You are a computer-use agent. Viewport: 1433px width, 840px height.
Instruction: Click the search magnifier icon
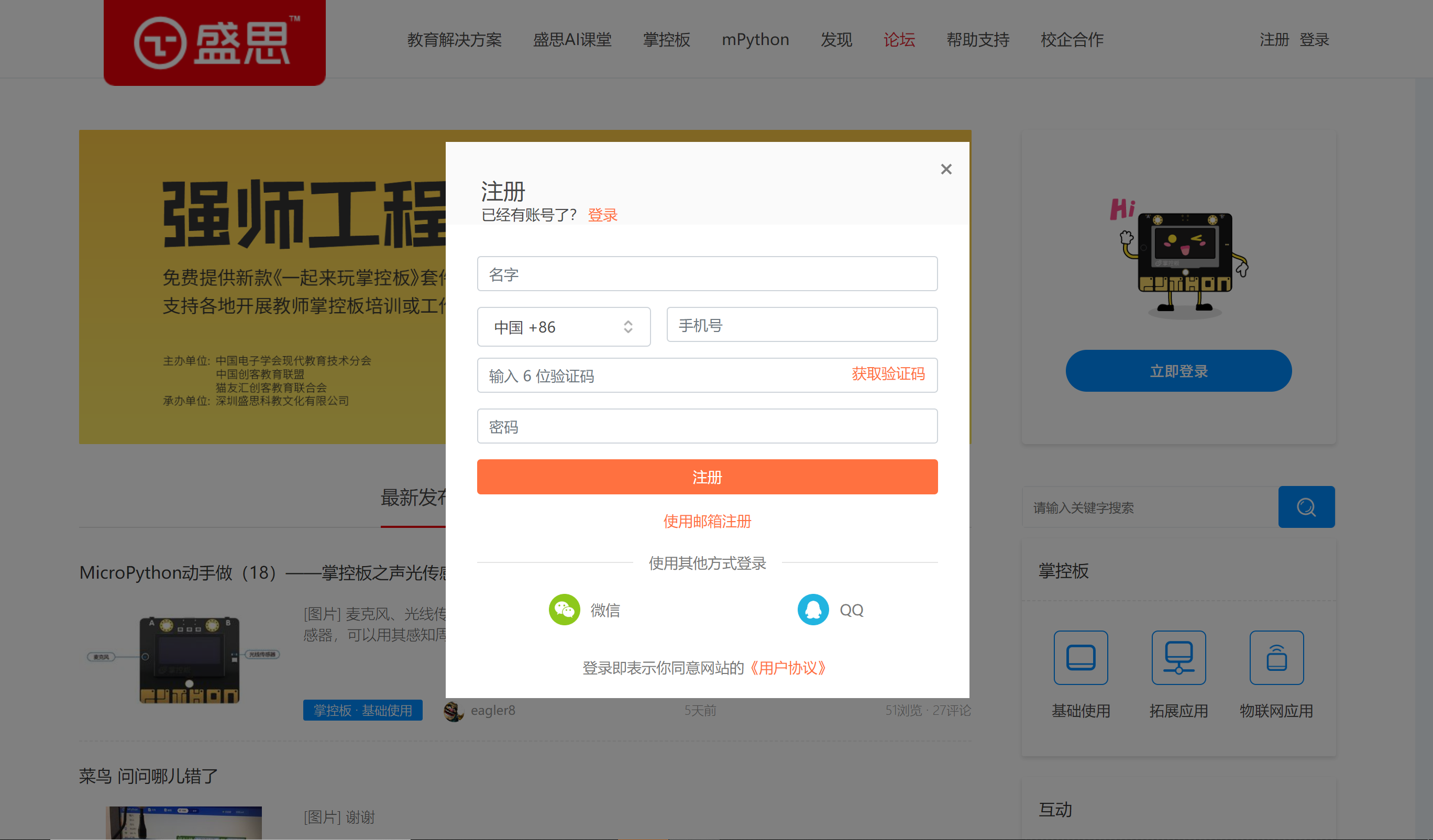pyautogui.click(x=1306, y=507)
